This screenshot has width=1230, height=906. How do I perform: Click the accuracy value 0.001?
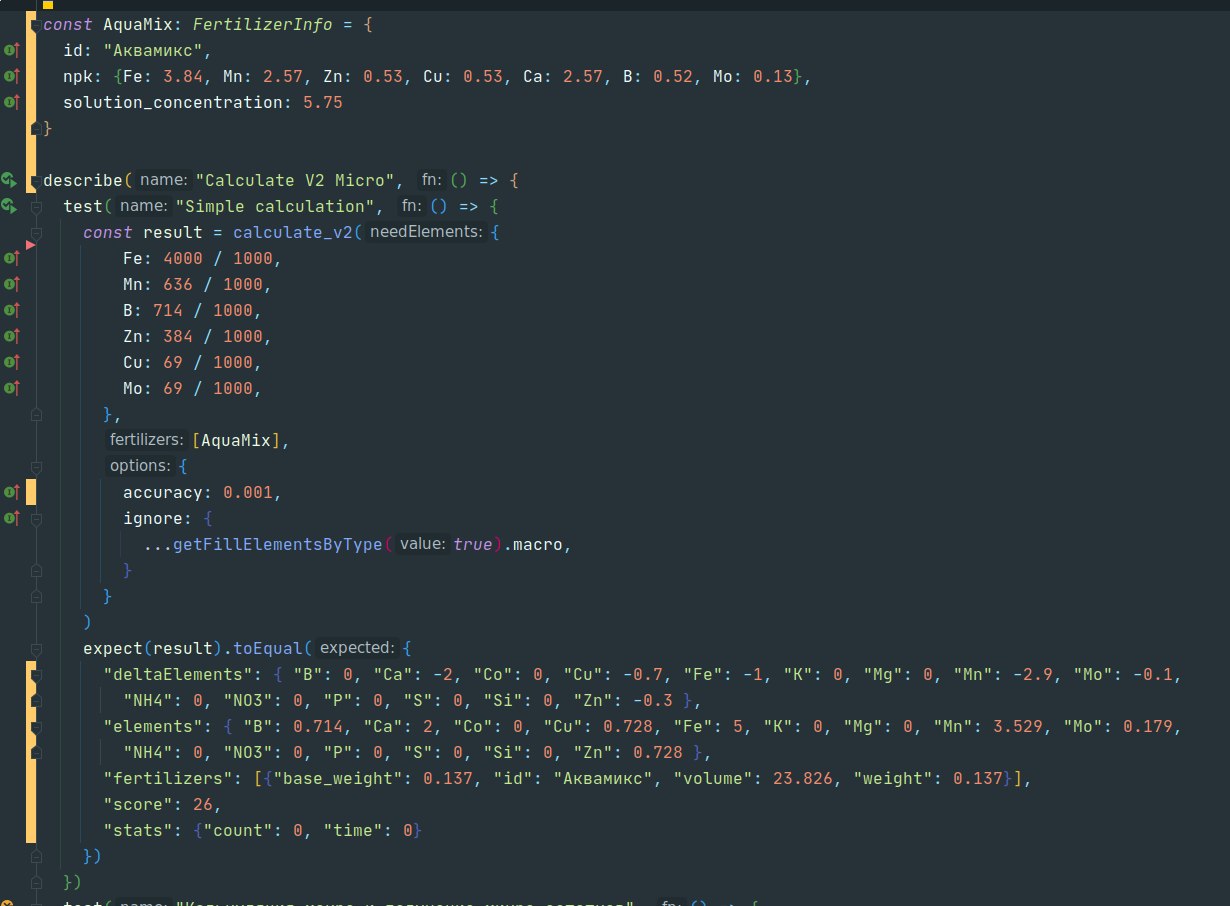tap(247, 492)
